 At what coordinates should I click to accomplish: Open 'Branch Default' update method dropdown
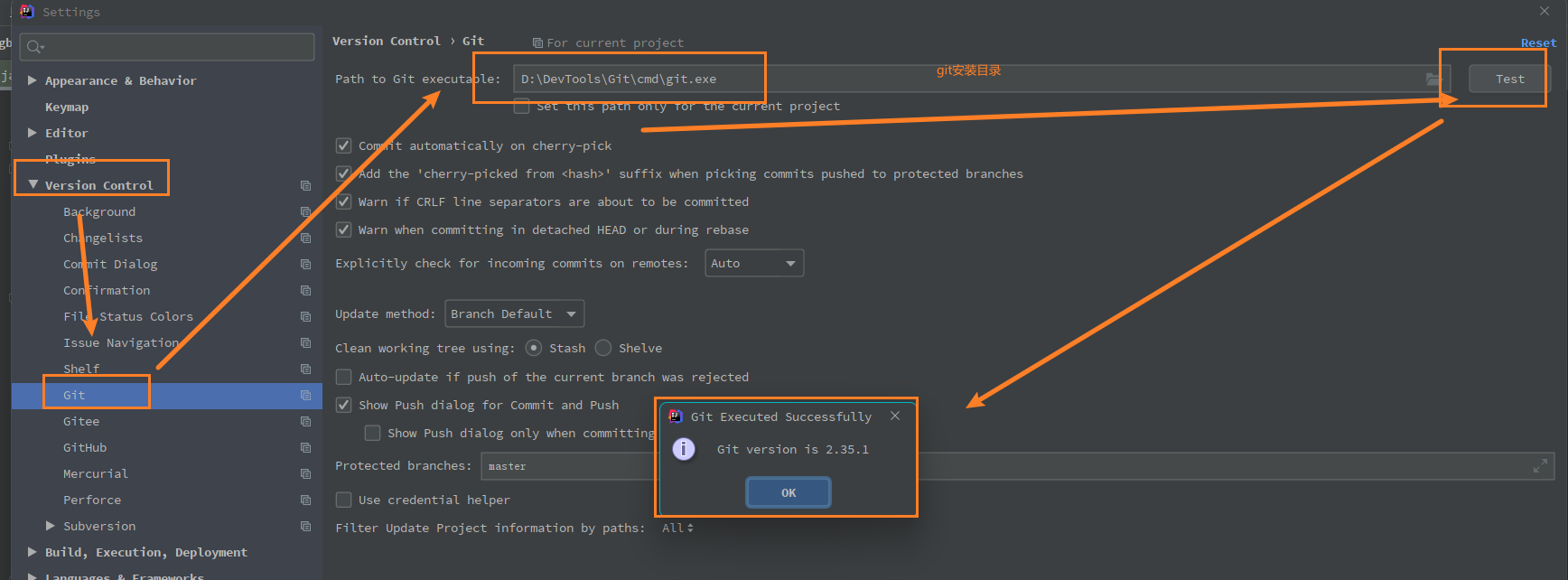515,313
